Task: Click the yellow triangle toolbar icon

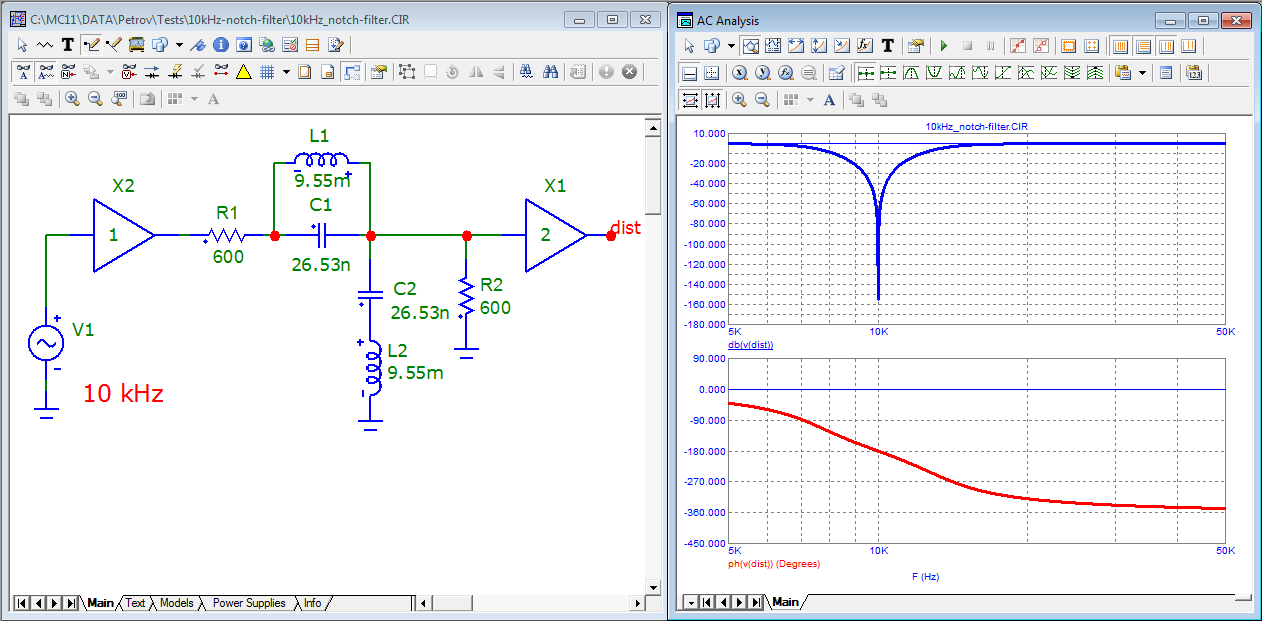Action: [x=242, y=71]
